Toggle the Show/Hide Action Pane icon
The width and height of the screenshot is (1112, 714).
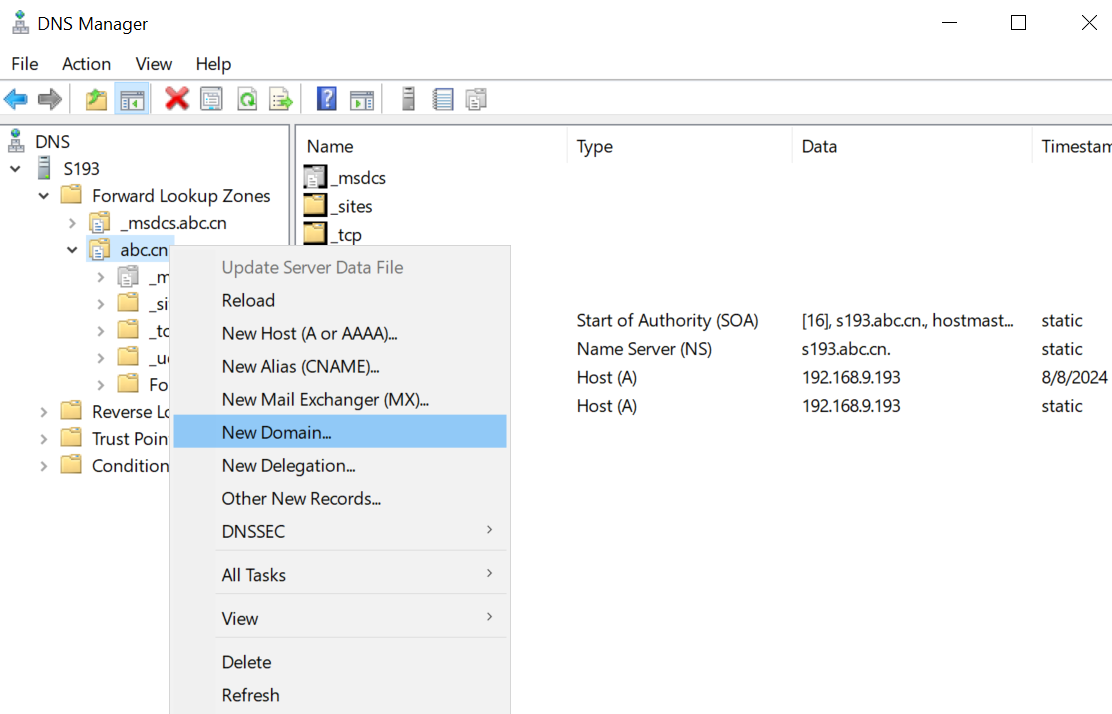[362, 100]
